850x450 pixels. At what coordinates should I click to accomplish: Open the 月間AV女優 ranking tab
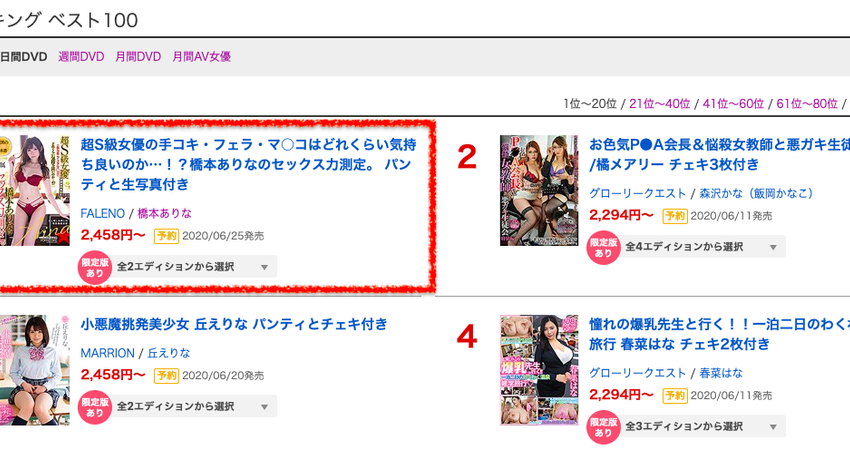coord(202,57)
